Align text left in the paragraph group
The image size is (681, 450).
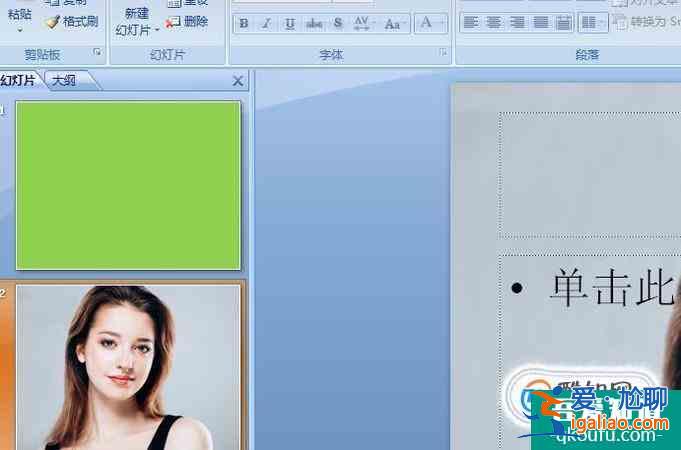point(470,23)
